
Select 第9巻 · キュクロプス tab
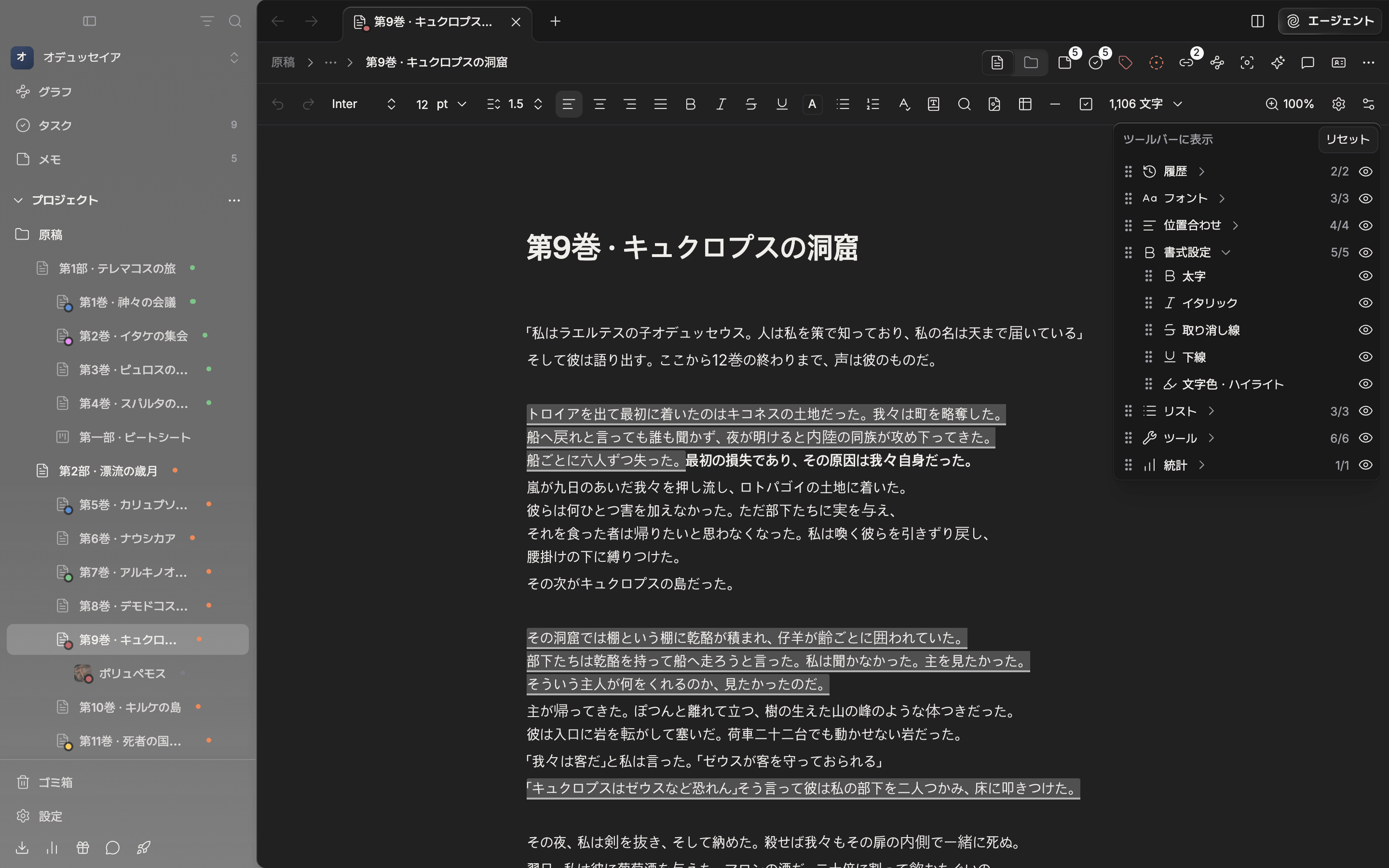437,22
